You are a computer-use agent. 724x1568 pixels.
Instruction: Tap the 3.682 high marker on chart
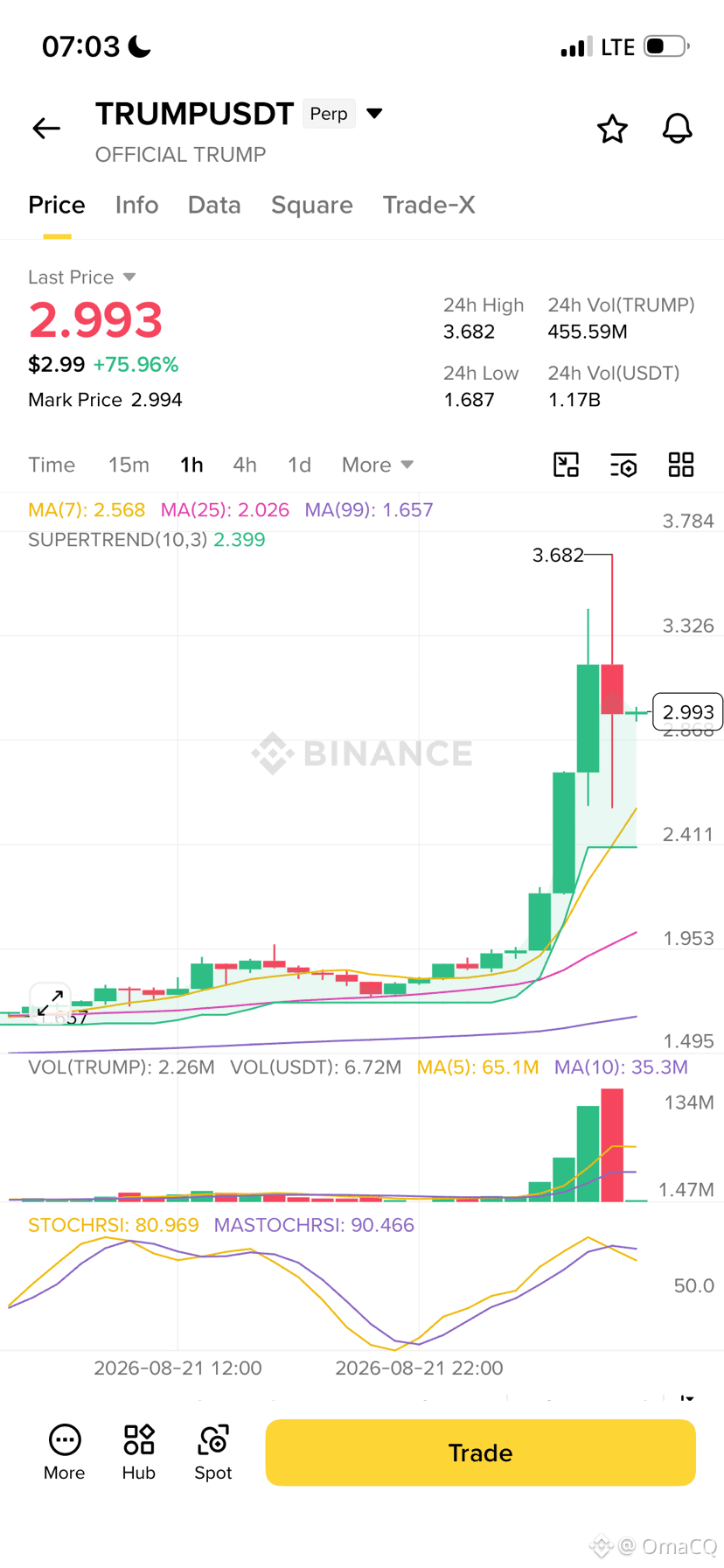click(558, 555)
